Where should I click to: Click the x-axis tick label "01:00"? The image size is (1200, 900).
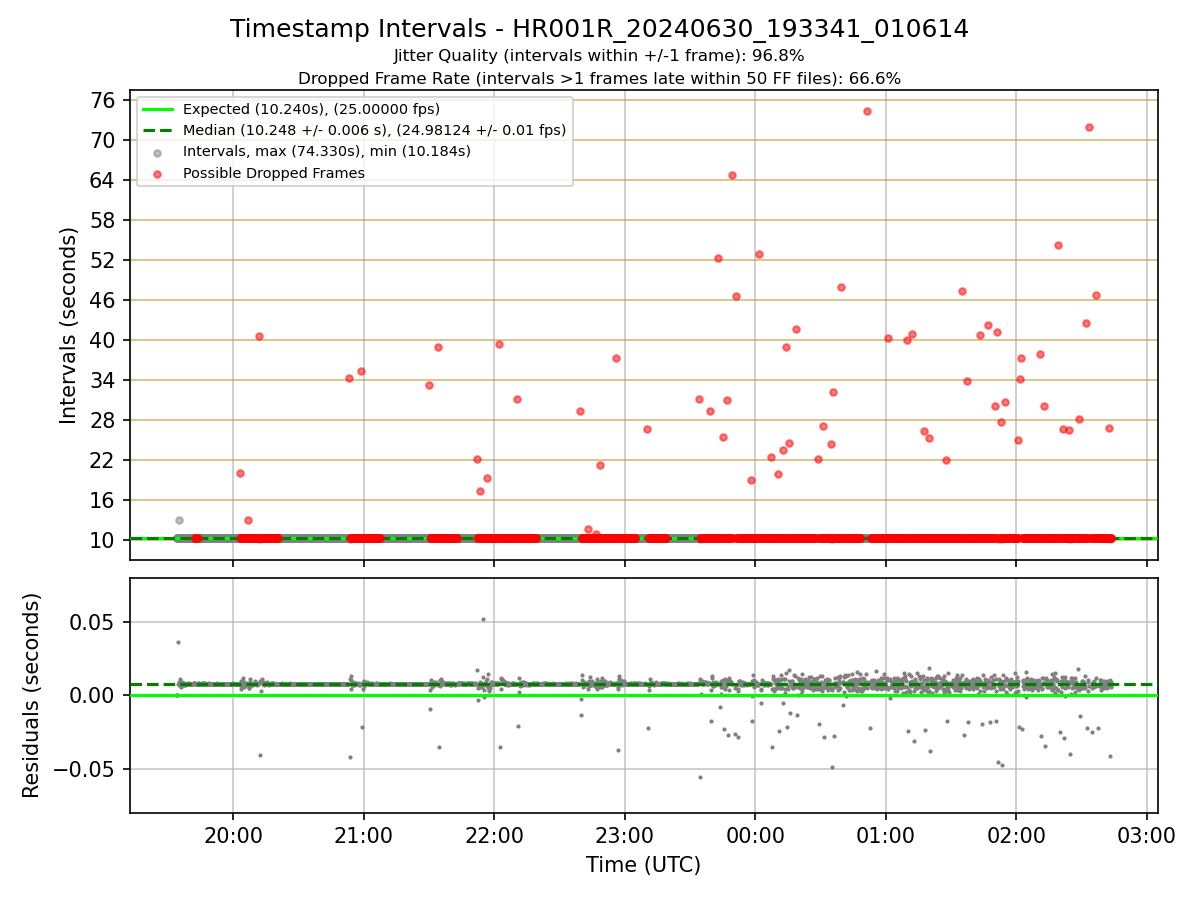pos(885,837)
